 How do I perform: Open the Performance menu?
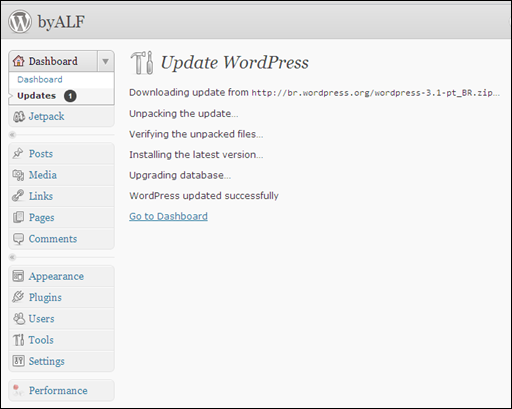tap(58, 390)
